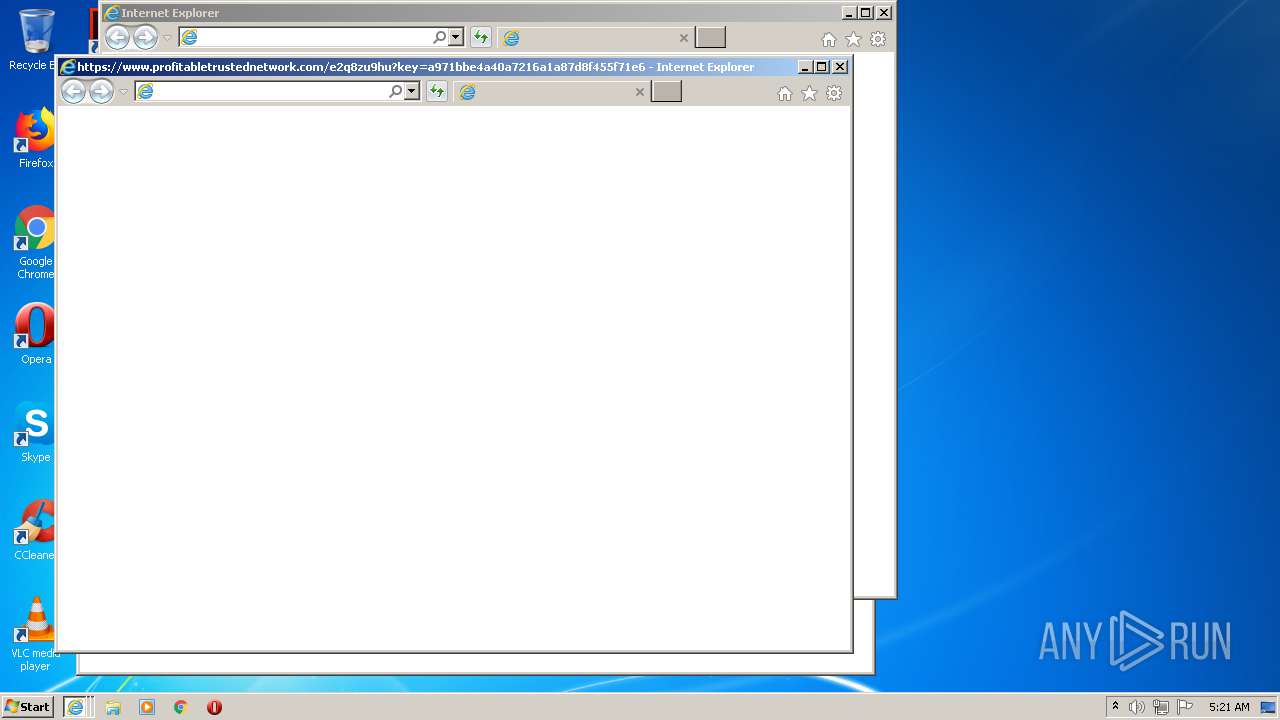Minimize the front Internet Explorer window
Viewport: 1280px width, 720px height.
pyautogui.click(x=805, y=67)
